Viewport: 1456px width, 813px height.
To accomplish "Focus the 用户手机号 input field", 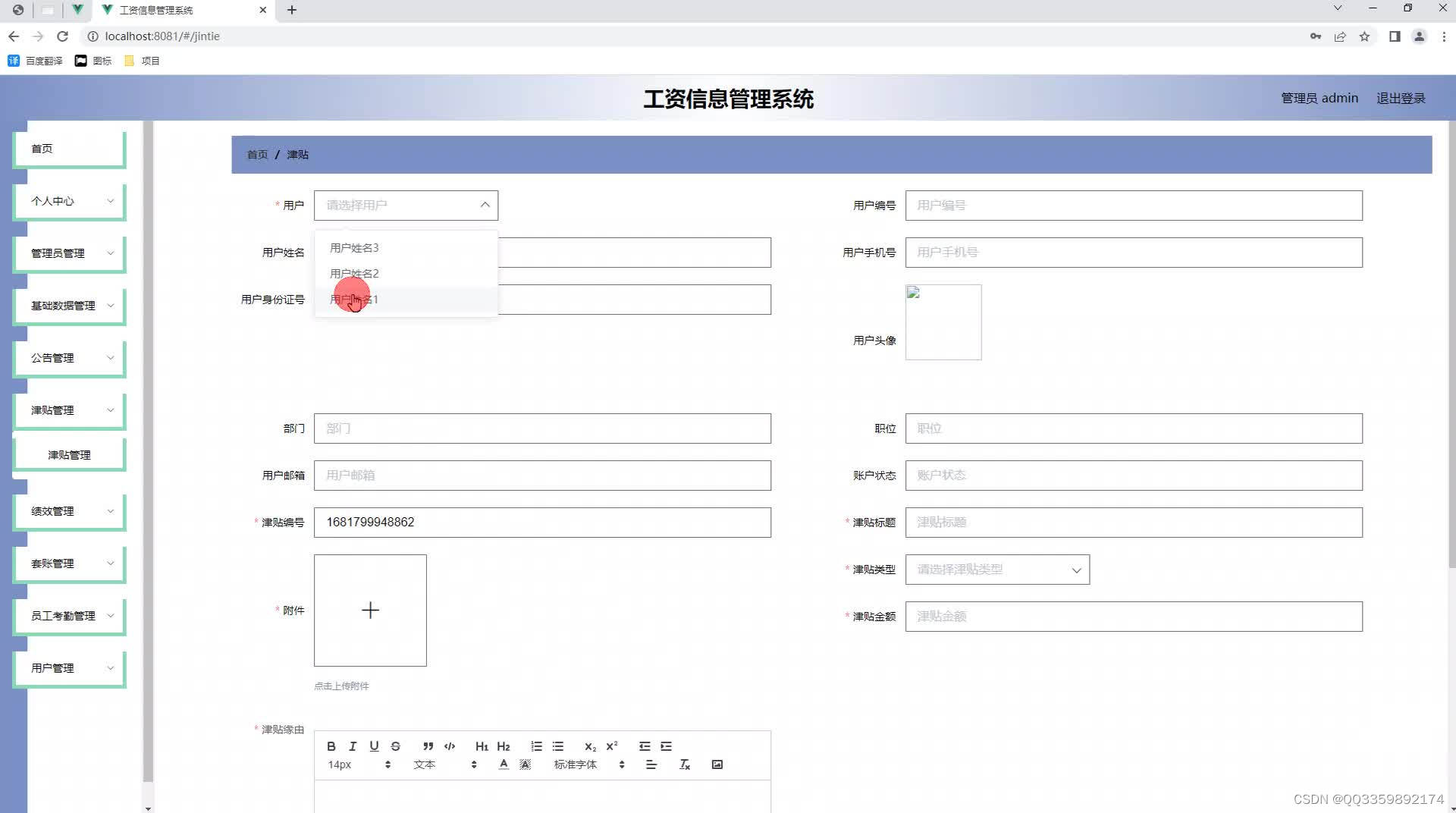I will 1134,253.
